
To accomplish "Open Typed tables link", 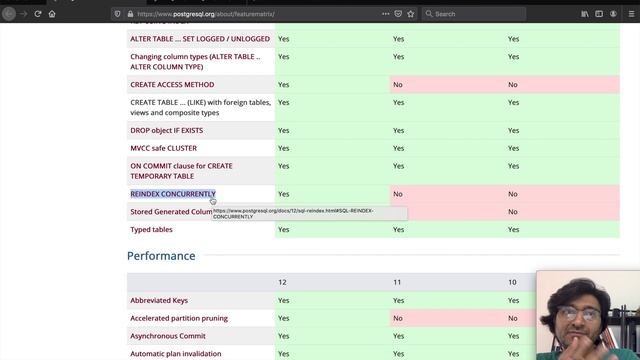I will click(x=151, y=229).
